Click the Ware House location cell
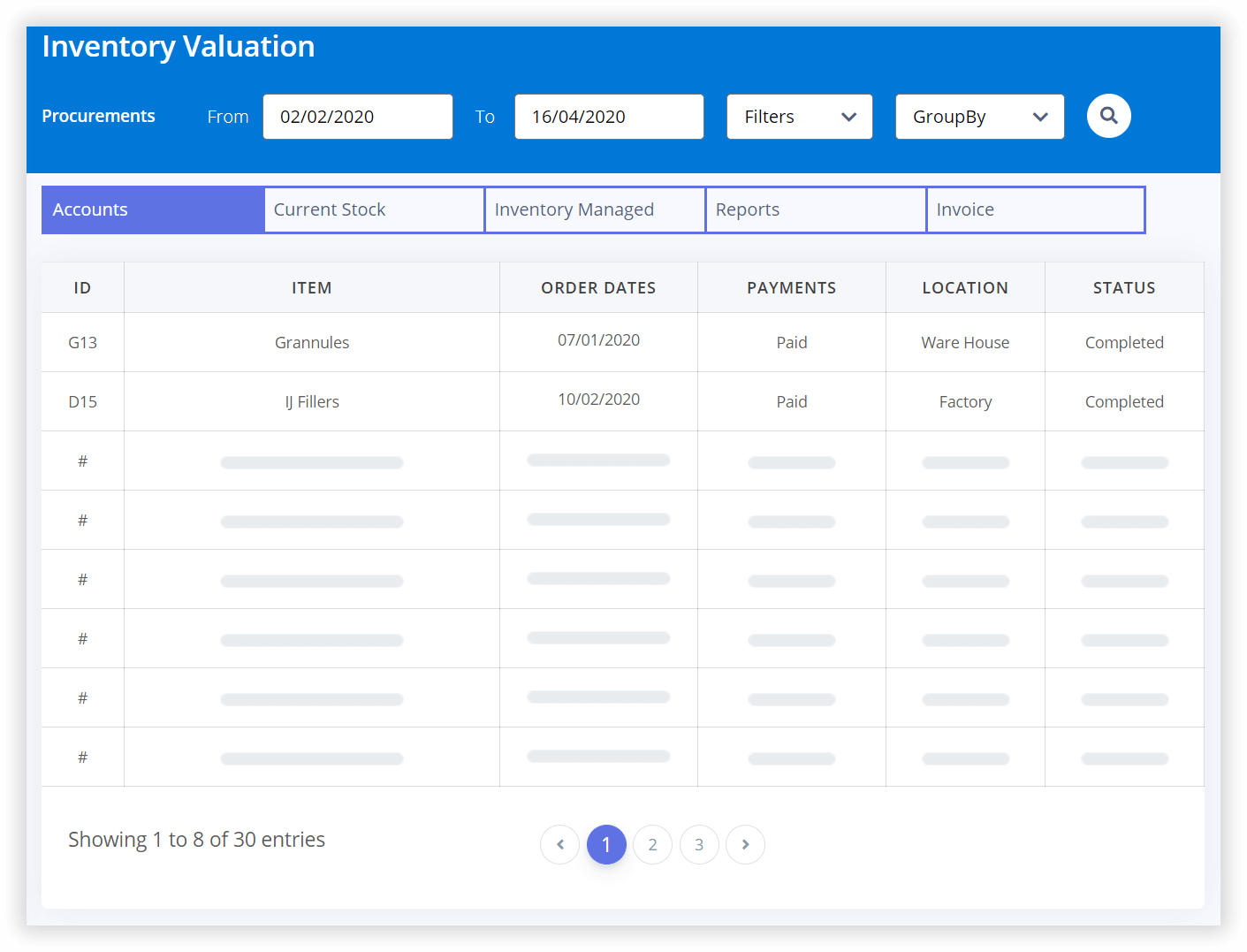1247x952 pixels. tap(965, 342)
